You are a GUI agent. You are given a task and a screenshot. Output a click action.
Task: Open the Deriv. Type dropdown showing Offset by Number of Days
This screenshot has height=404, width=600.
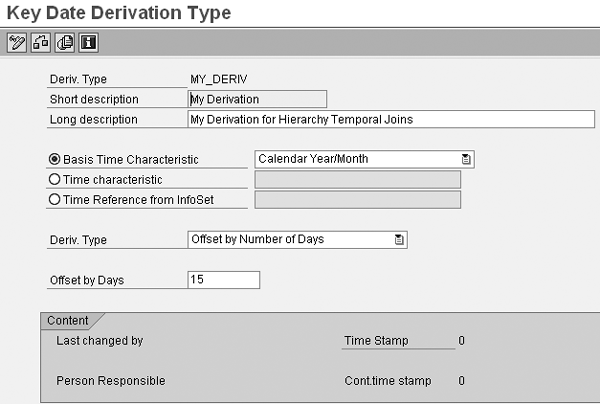297,240
